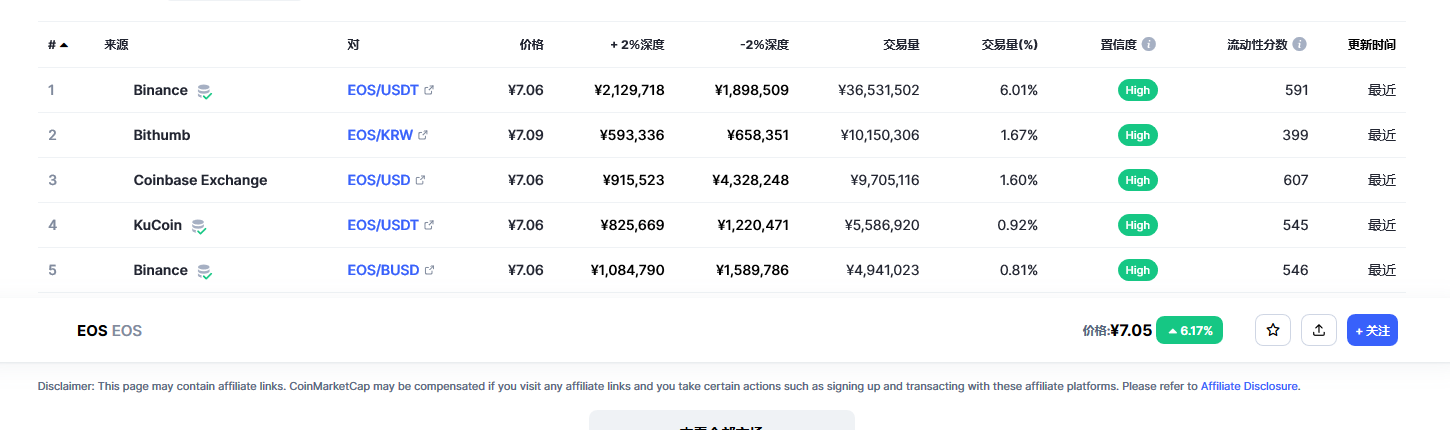The image size is (1450, 430).
Task: Sort markets by 价格 column header
Action: (x=532, y=44)
